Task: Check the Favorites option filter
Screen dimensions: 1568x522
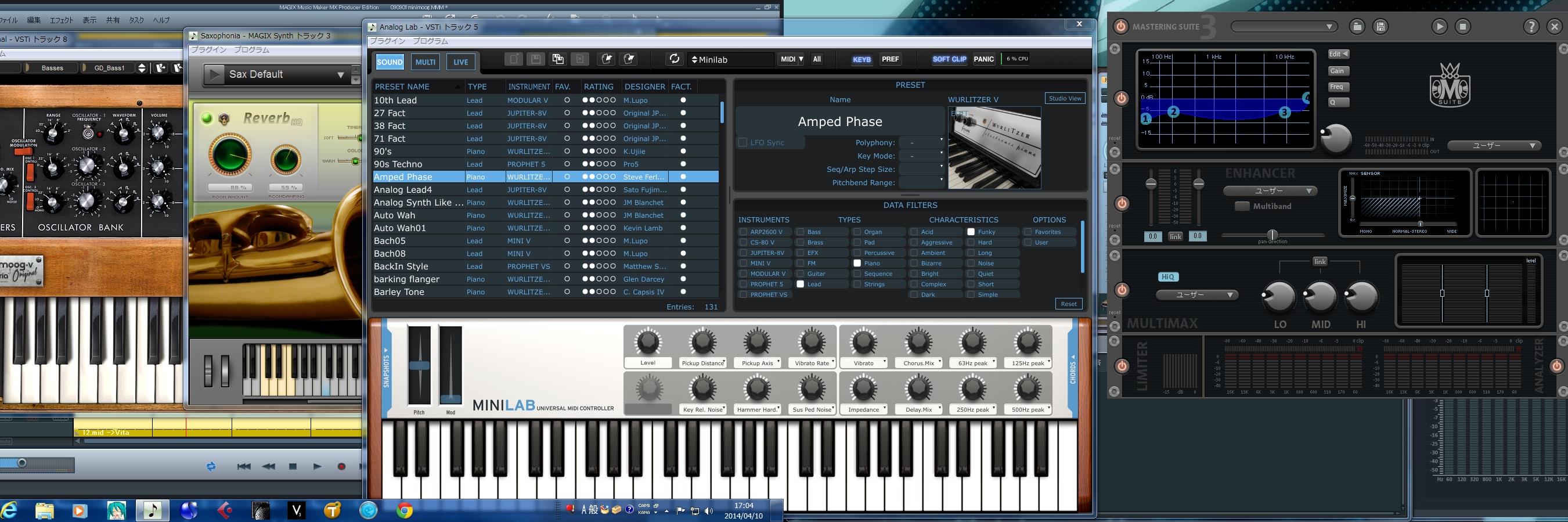Action: (x=1028, y=232)
